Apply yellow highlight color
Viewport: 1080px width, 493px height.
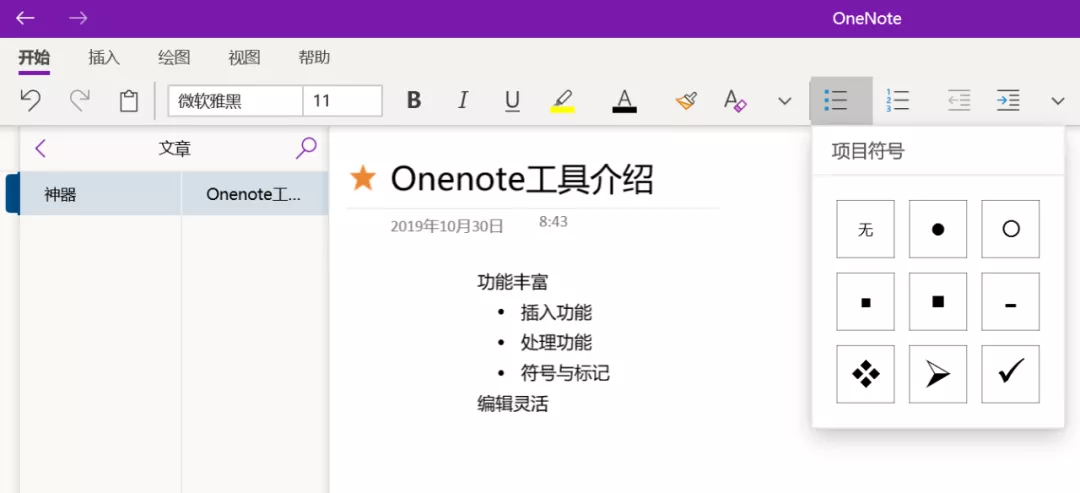coord(563,101)
